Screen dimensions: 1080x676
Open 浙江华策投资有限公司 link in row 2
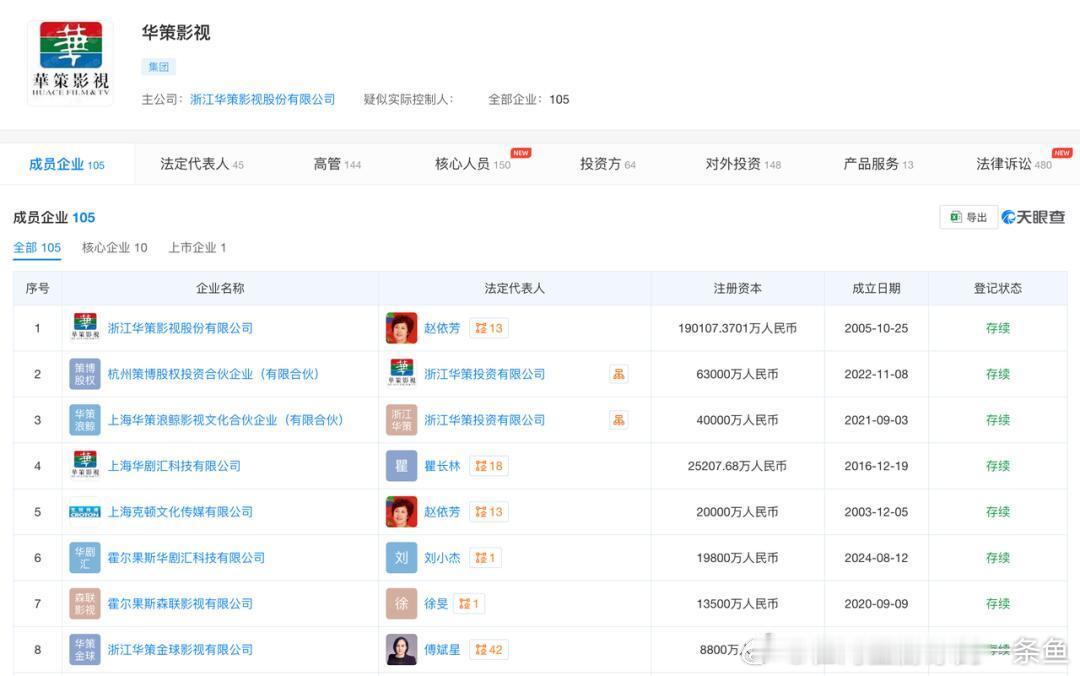point(484,374)
